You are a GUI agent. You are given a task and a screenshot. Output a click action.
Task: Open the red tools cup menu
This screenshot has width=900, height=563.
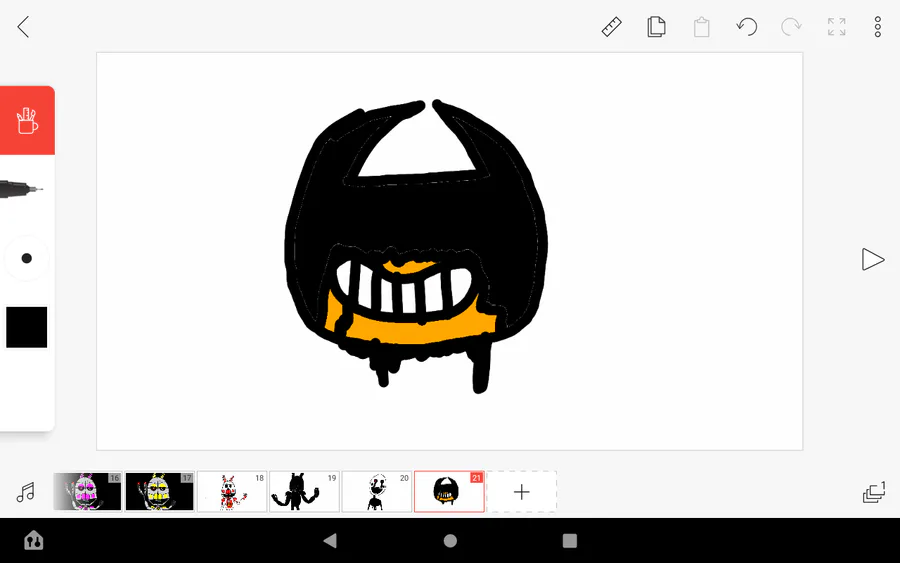[27, 121]
